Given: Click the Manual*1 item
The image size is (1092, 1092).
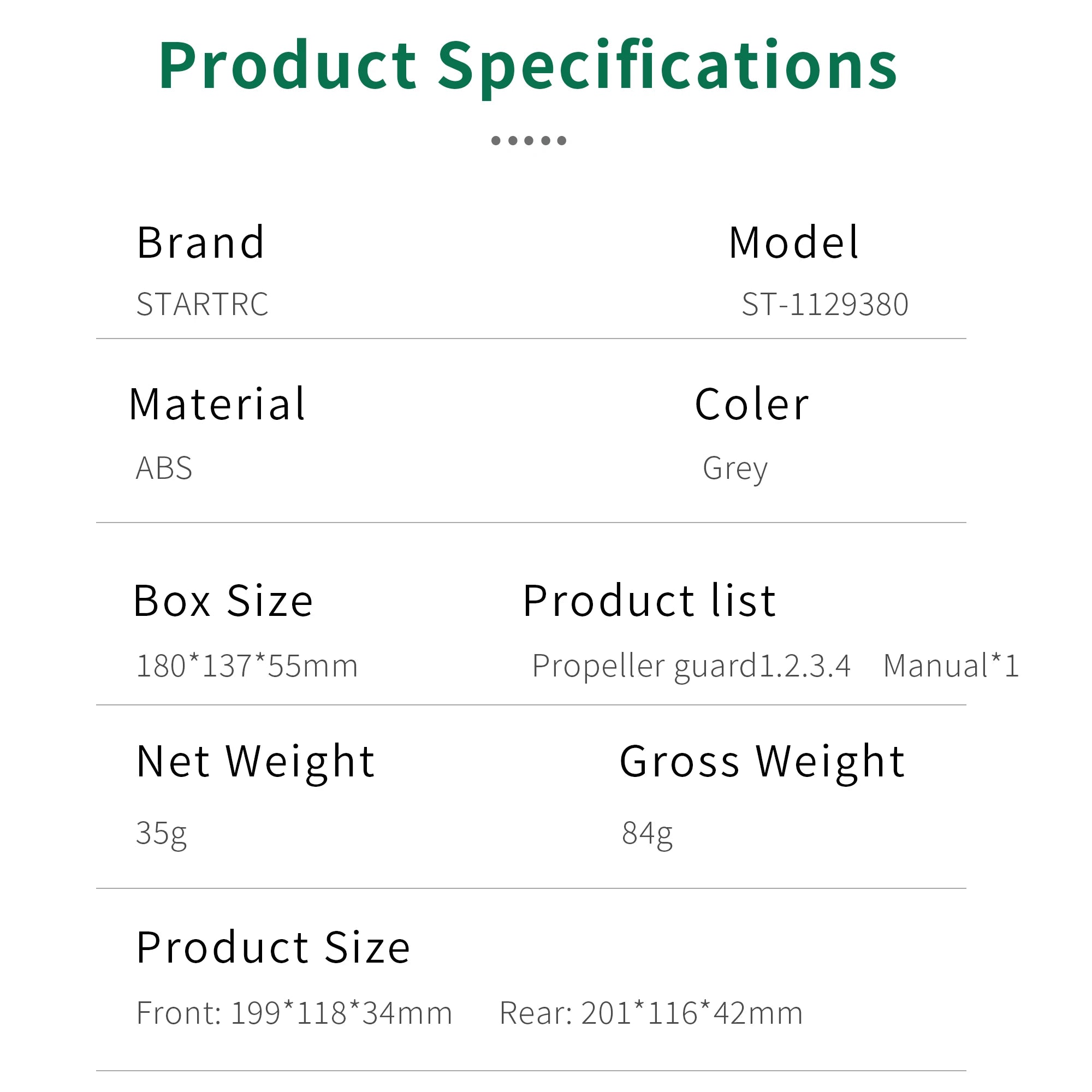Looking at the screenshot, I should coord(951,665).
